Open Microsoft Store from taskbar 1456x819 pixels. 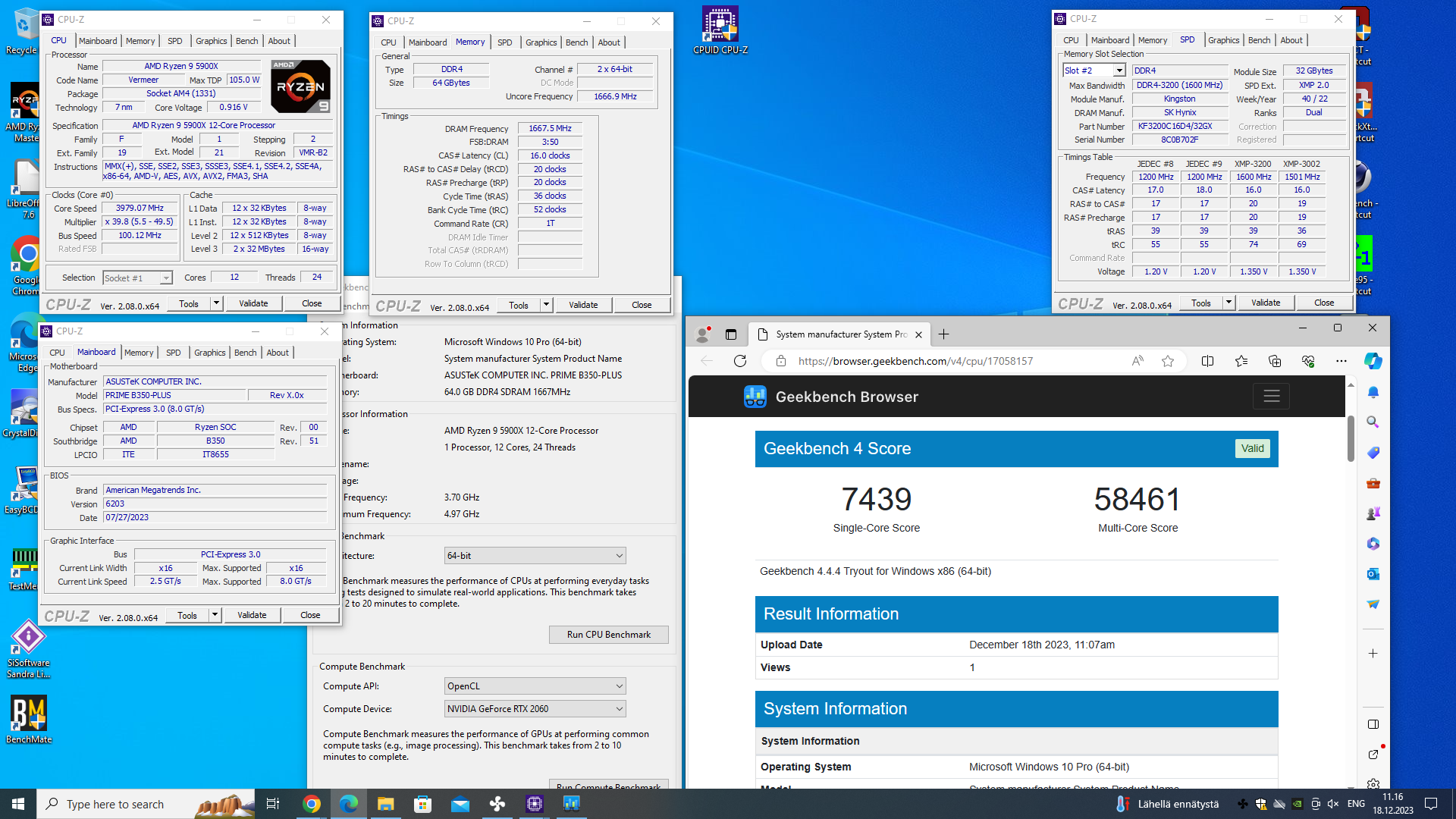(x=423, y=804)
